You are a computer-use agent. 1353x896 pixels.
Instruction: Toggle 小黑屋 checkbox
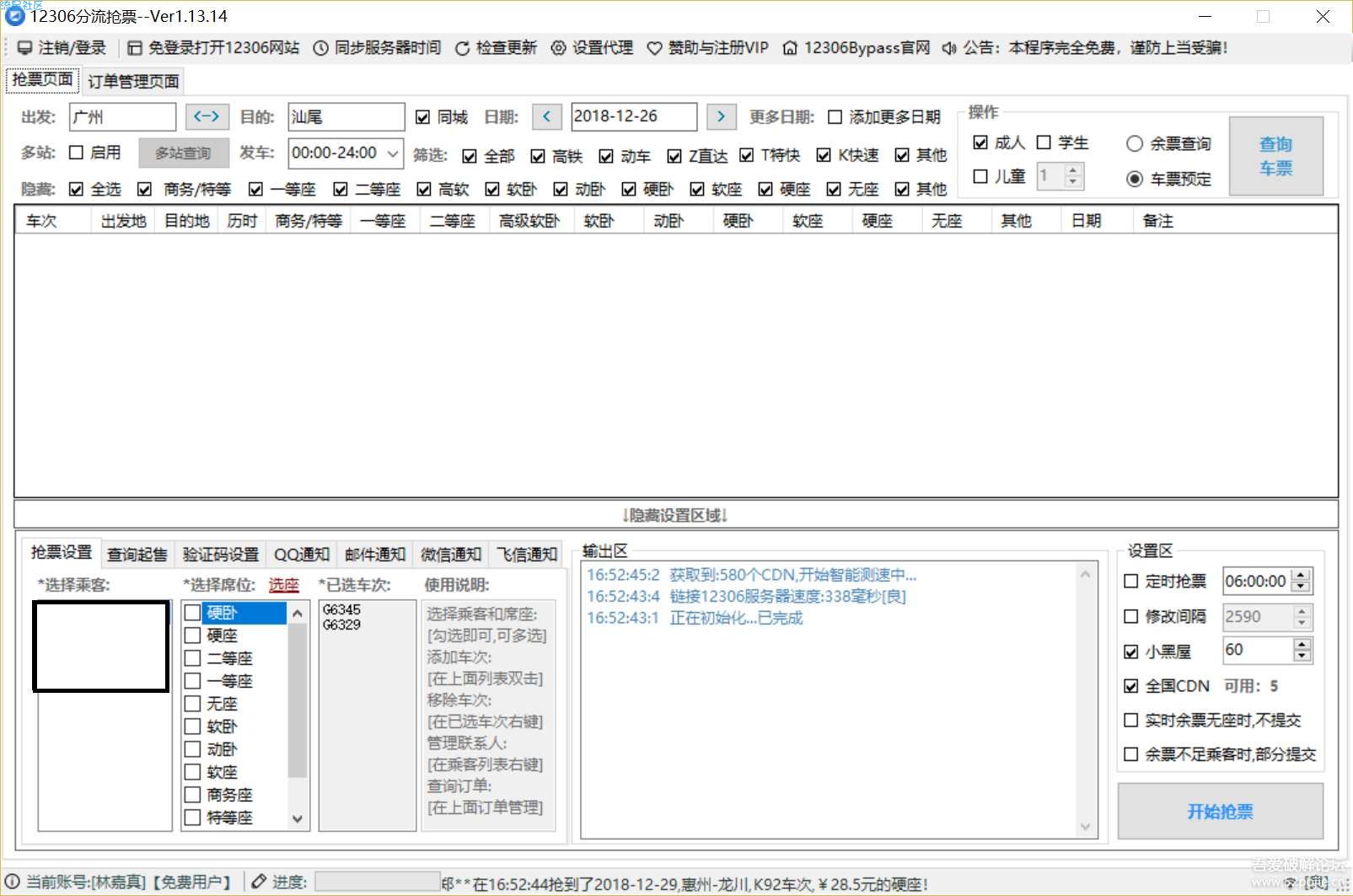point(1131,652)
